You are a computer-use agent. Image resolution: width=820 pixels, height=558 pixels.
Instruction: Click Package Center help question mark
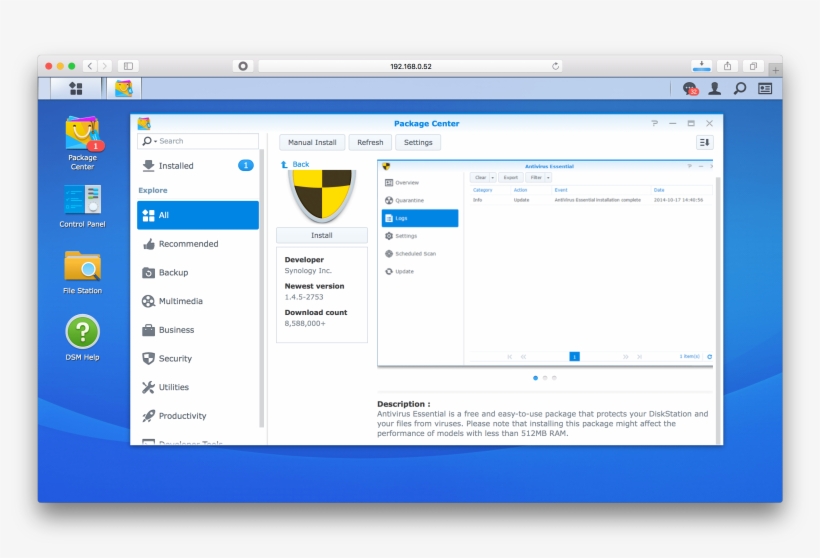pos(654,123)
